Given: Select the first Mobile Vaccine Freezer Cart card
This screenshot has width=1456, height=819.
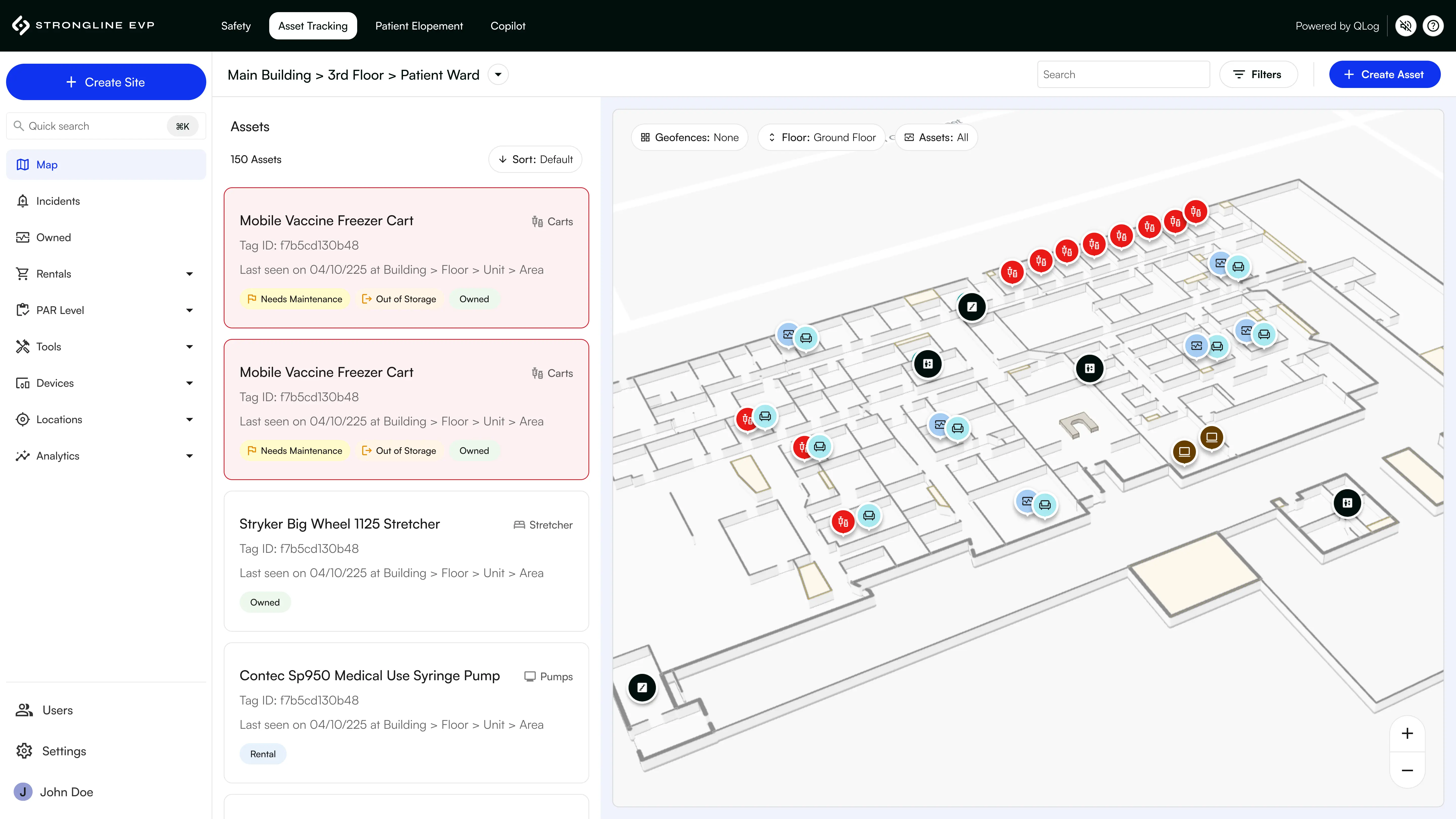Looking at the screenshot, I should pyautogui.click(x=406, y=258).
